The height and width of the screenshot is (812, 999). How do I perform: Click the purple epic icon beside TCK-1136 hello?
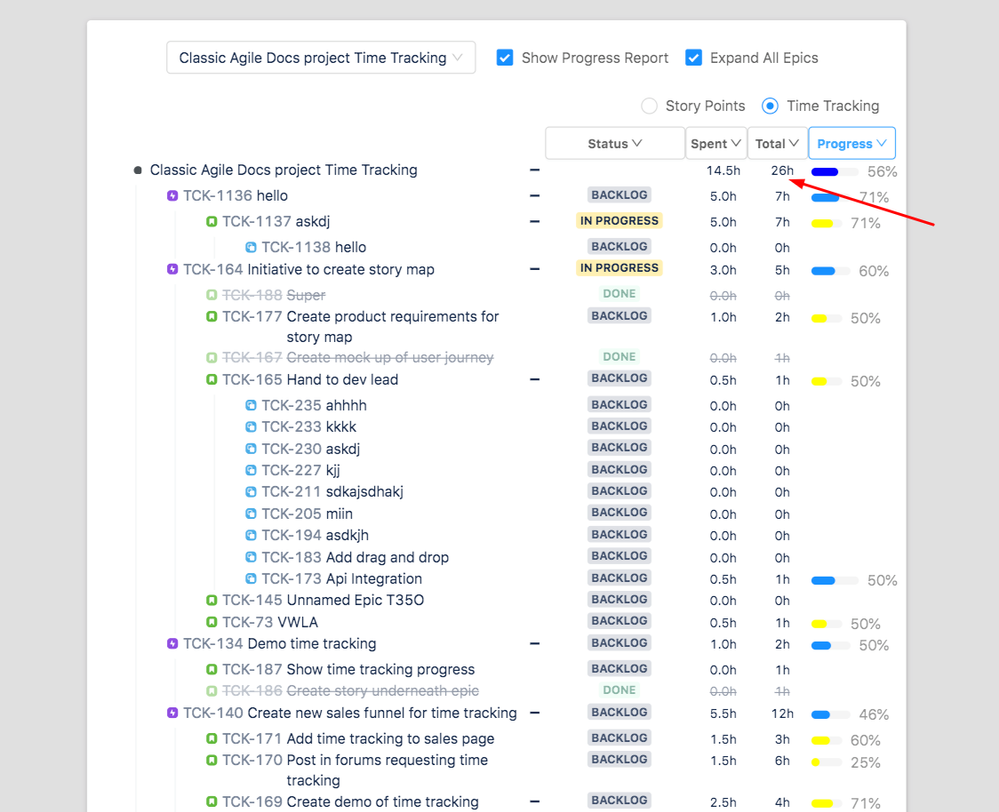(172, 196)
